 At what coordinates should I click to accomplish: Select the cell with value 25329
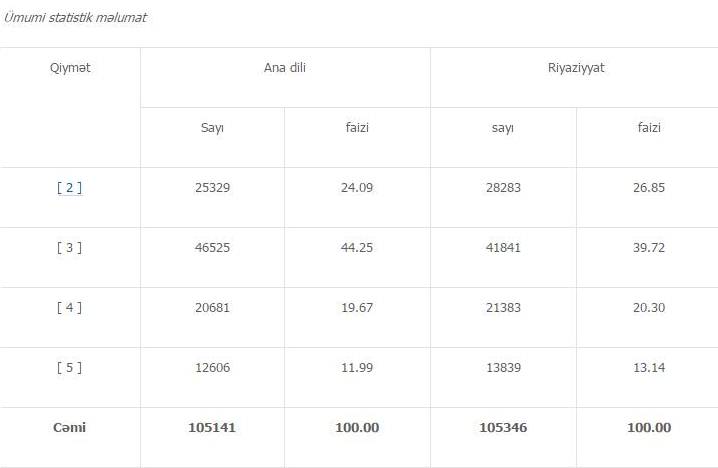[x=212, y=188]
